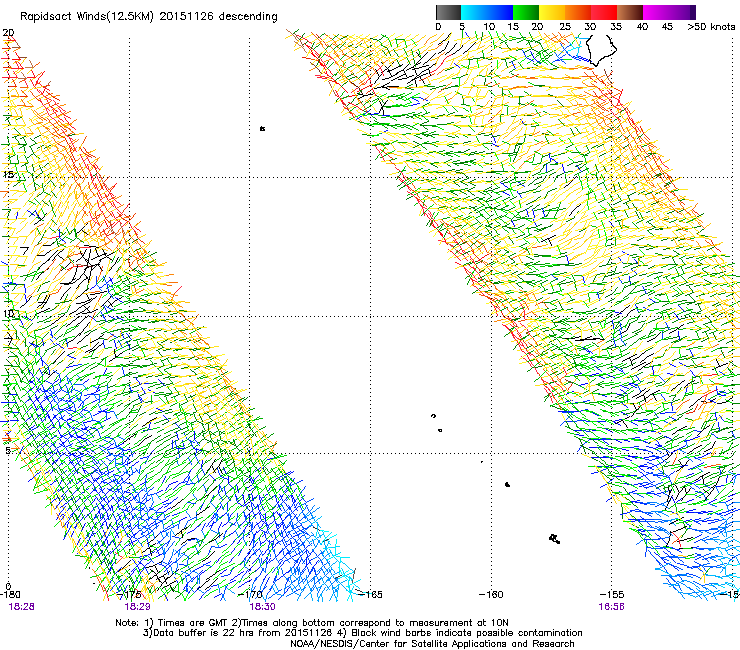Click the 'Times are GMT' note line
740x650 pixels.
[x=312, y=623]
